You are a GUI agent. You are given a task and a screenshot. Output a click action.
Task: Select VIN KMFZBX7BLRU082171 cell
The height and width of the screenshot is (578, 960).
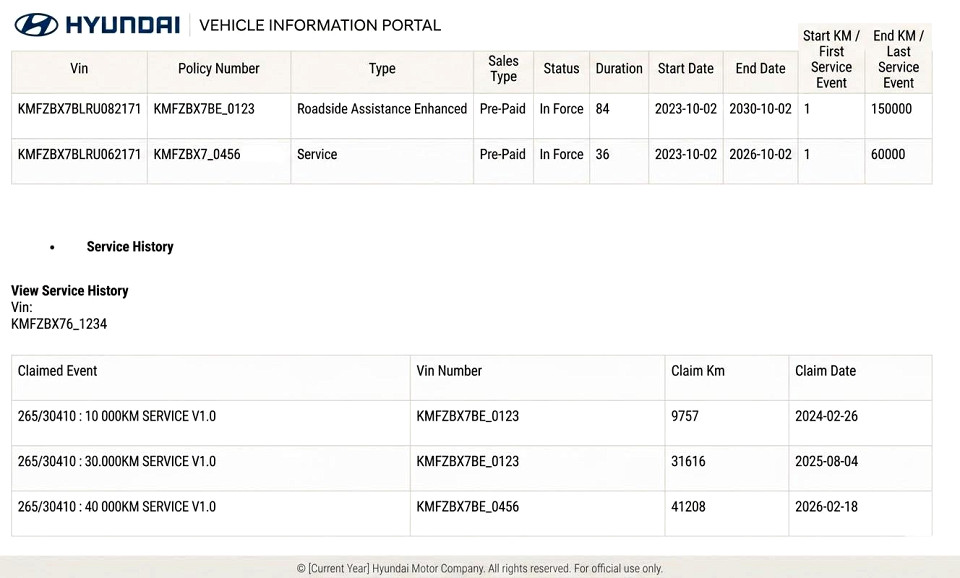point(79,109)
